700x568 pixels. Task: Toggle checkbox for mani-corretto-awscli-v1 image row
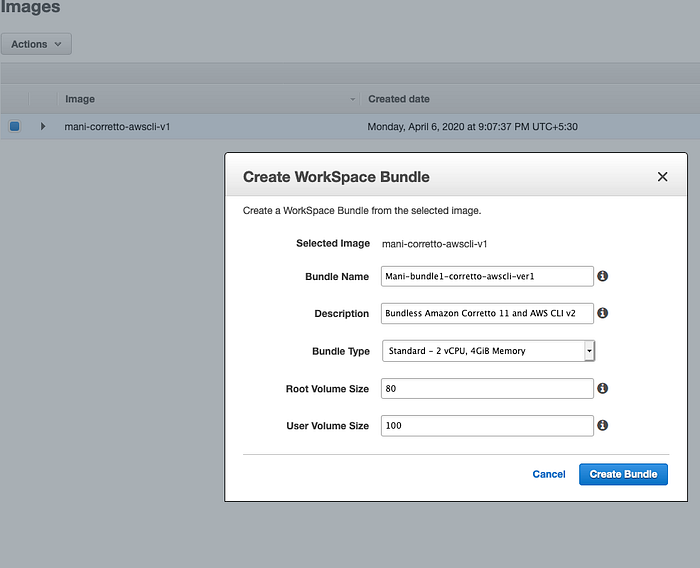click(x=15, y=127)
